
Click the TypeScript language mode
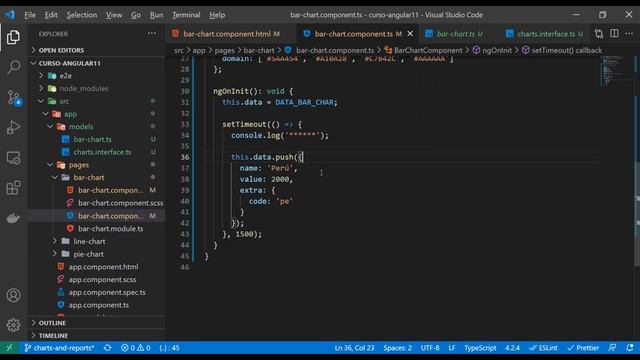click(480, 348)
